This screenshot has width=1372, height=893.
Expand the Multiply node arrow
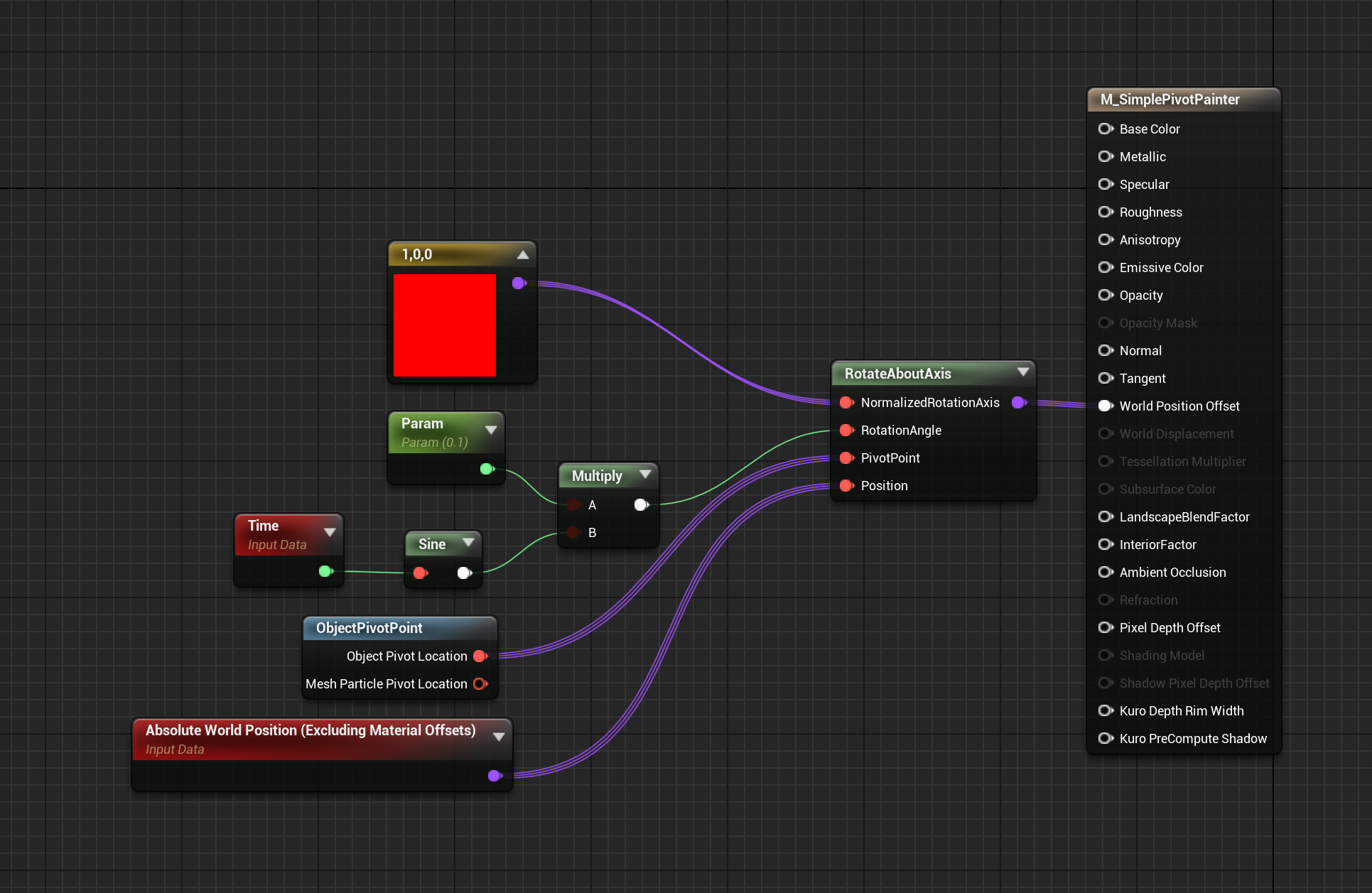[x=645, y=474]
